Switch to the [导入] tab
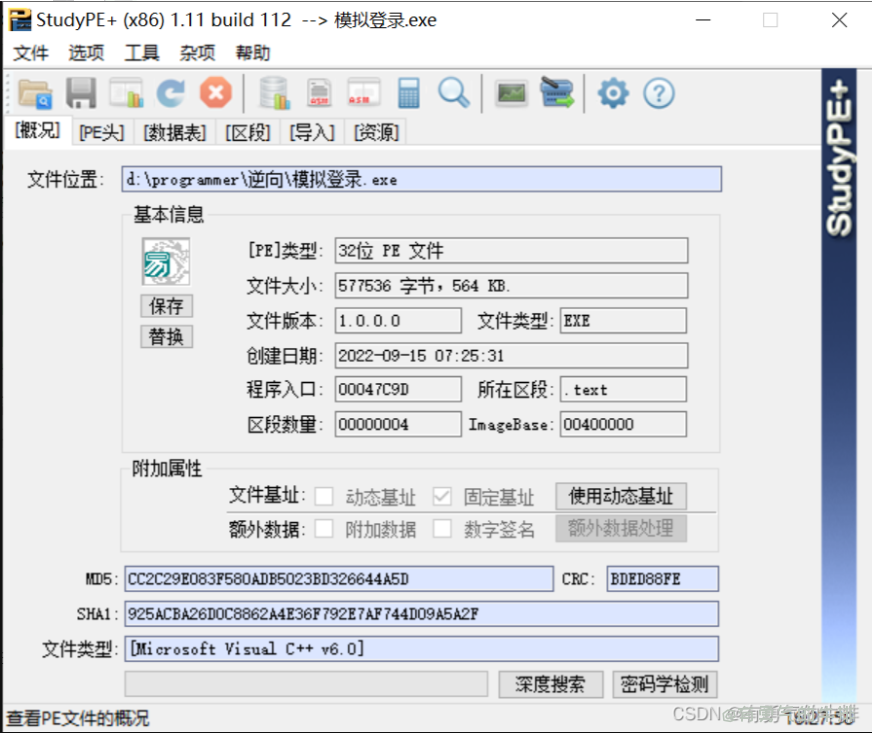 point(312,133)
